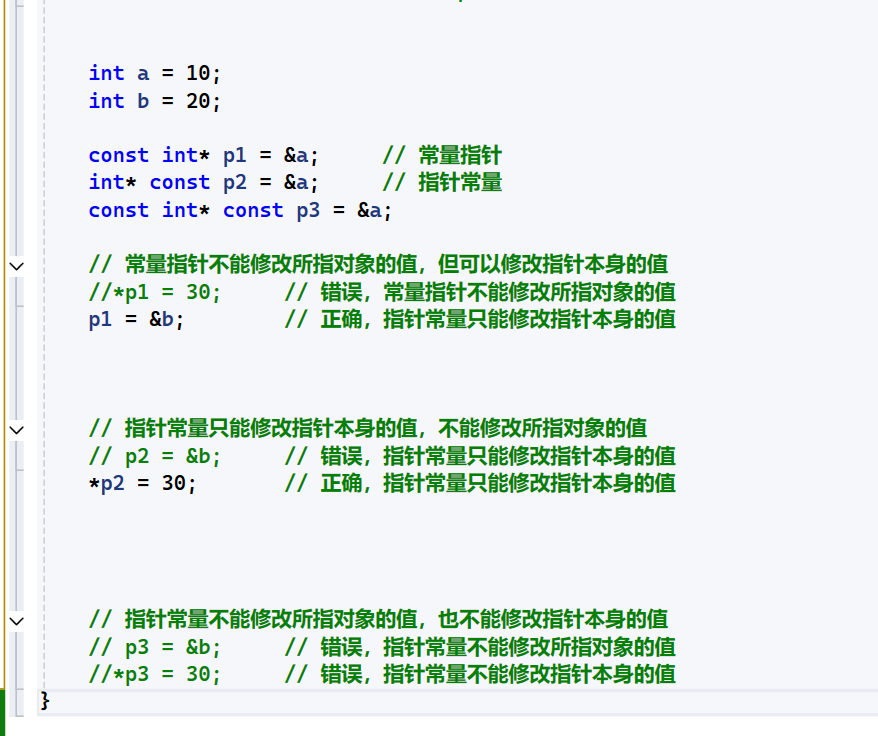The width and height of the screenshot is (878, 736).
Task: Click the 'int' keyword on the 'int b' line
Action: coord(106,101)
